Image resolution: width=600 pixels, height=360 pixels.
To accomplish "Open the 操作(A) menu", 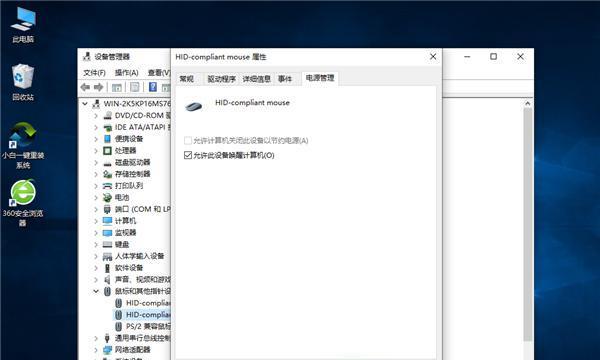I will 126,72.
